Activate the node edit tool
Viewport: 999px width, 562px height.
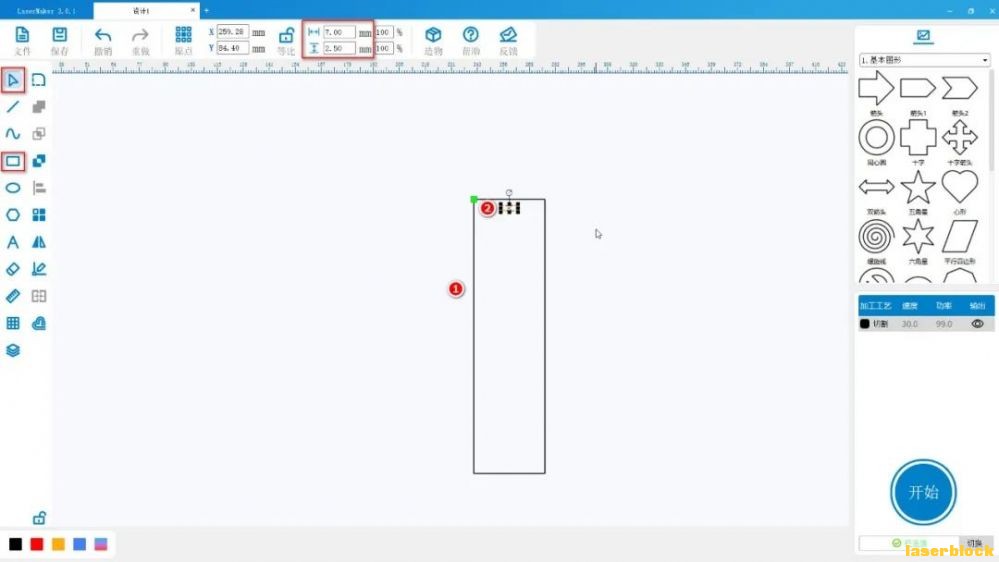(39, 80)
